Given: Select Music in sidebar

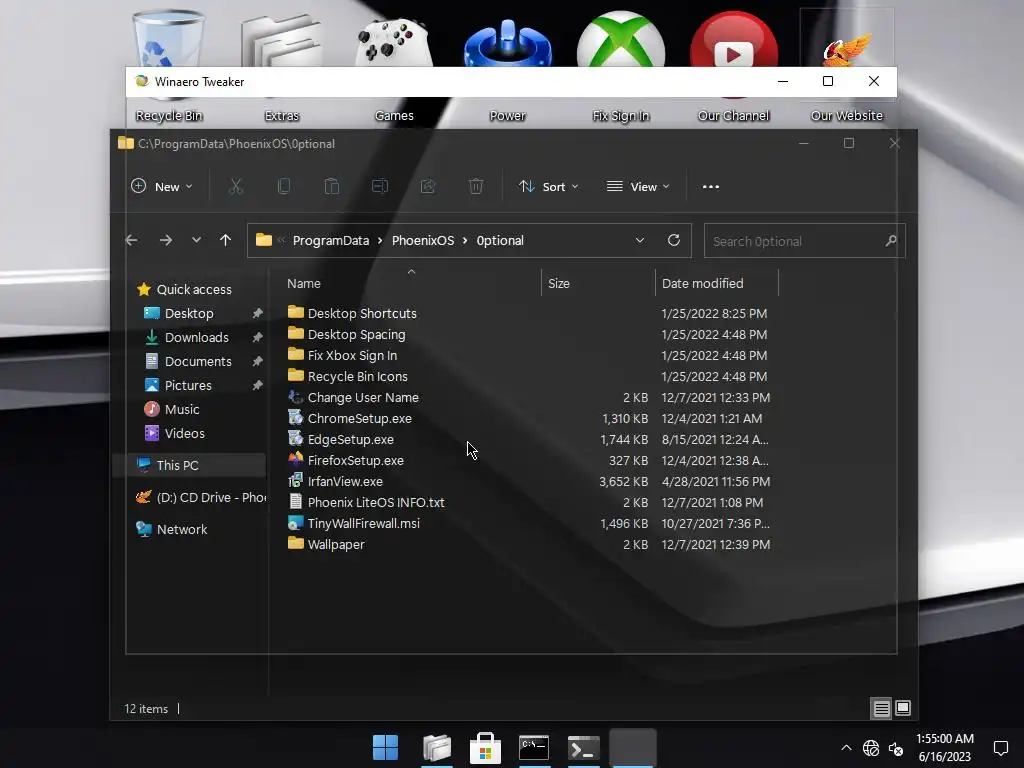Looking at the screenshot, I should pos(172,409).
